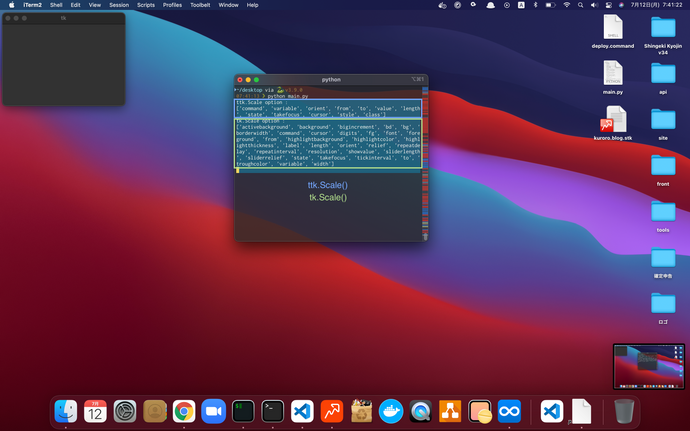Open Spotlight search in menu bar
The width and height of the screenshot is (690, 431).
click(580, 5)
